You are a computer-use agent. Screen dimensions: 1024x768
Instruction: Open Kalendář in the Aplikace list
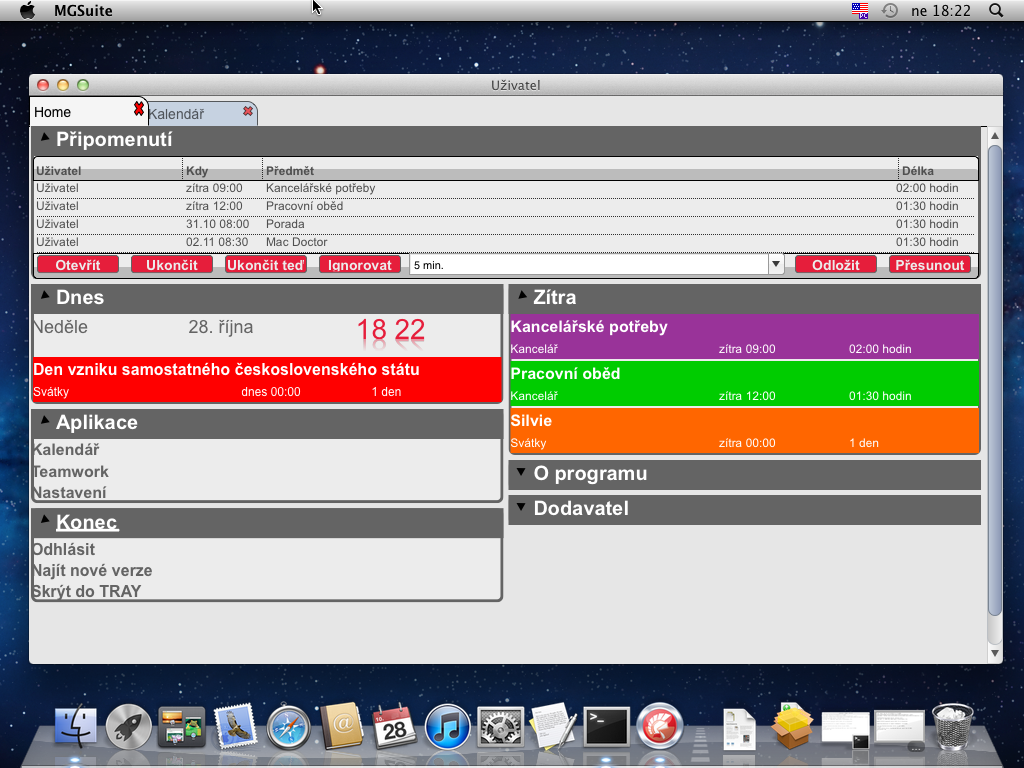point(66,450)
